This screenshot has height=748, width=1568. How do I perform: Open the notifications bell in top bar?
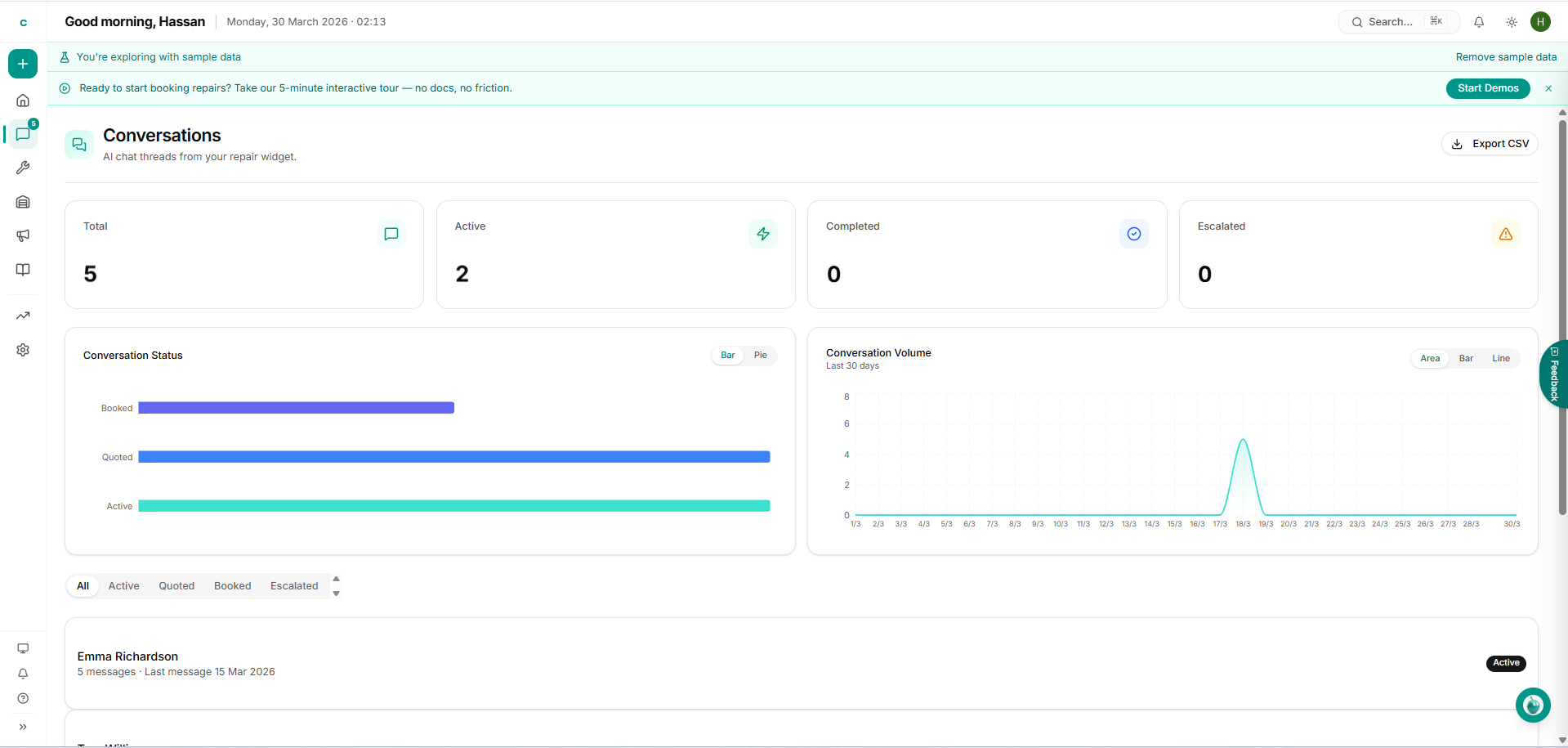1479,22
